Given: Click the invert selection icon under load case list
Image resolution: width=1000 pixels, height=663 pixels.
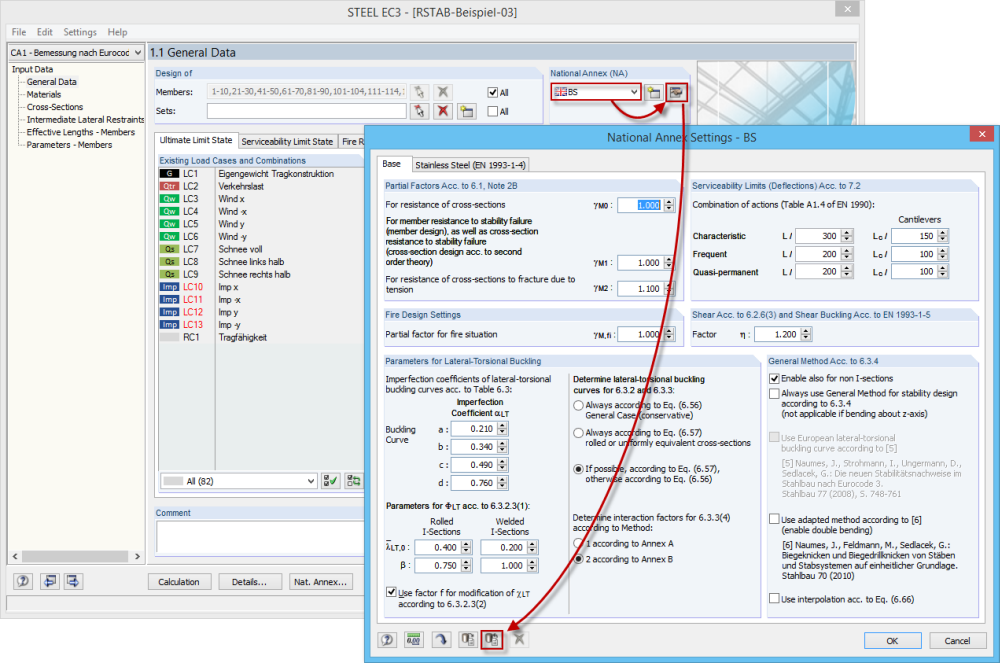Looking at the screenshot, I should pos(353,481).
